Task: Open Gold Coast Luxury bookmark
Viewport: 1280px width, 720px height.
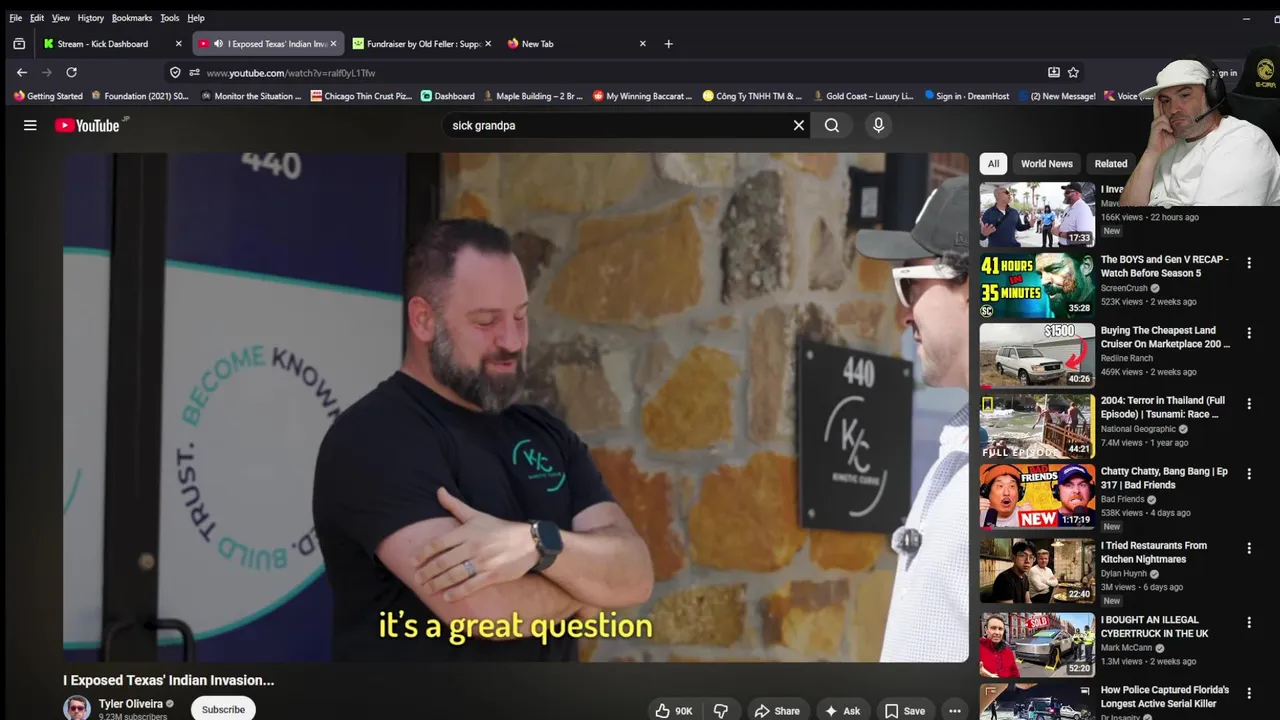Action: pyautogui.click(x=863, y=96)
